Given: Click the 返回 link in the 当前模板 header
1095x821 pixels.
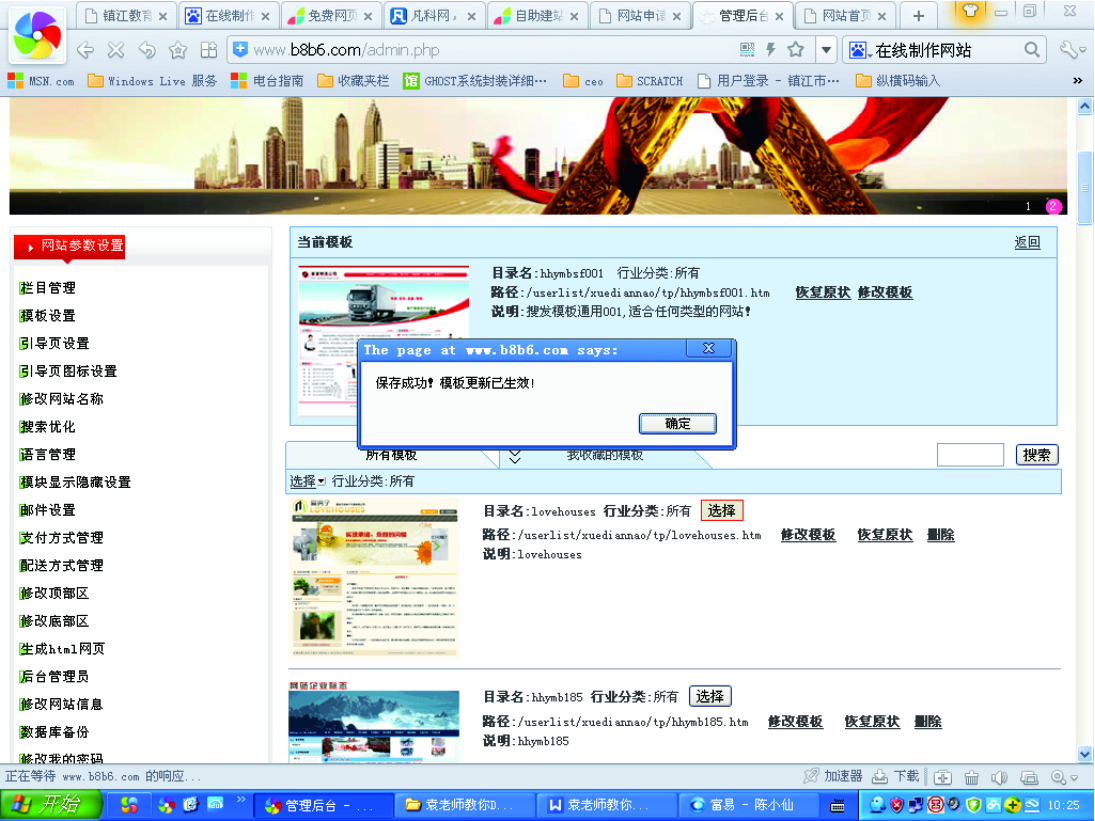Looking at the screenshot, I should (1027, 242).
